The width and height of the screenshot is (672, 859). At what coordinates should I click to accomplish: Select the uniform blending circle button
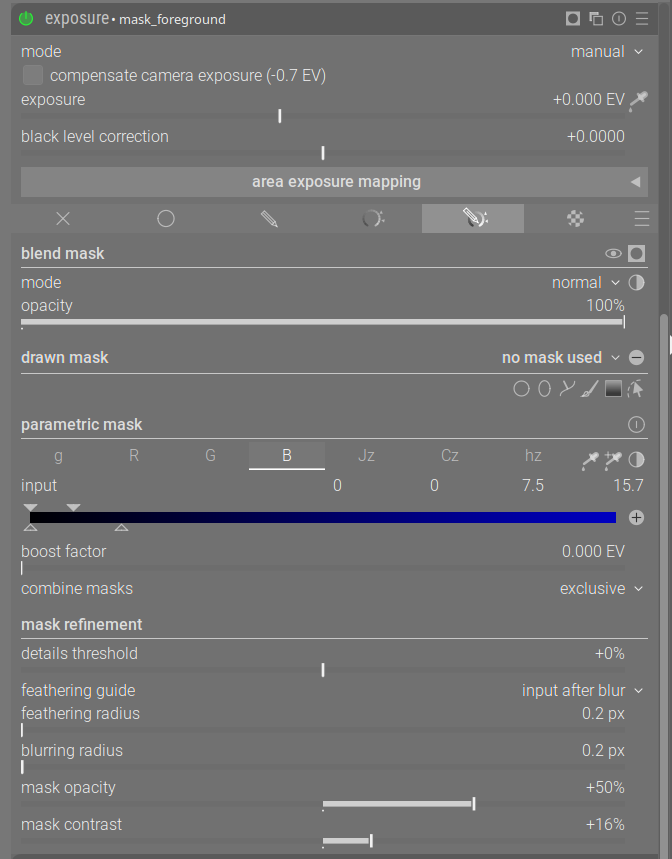coord(166,219)
